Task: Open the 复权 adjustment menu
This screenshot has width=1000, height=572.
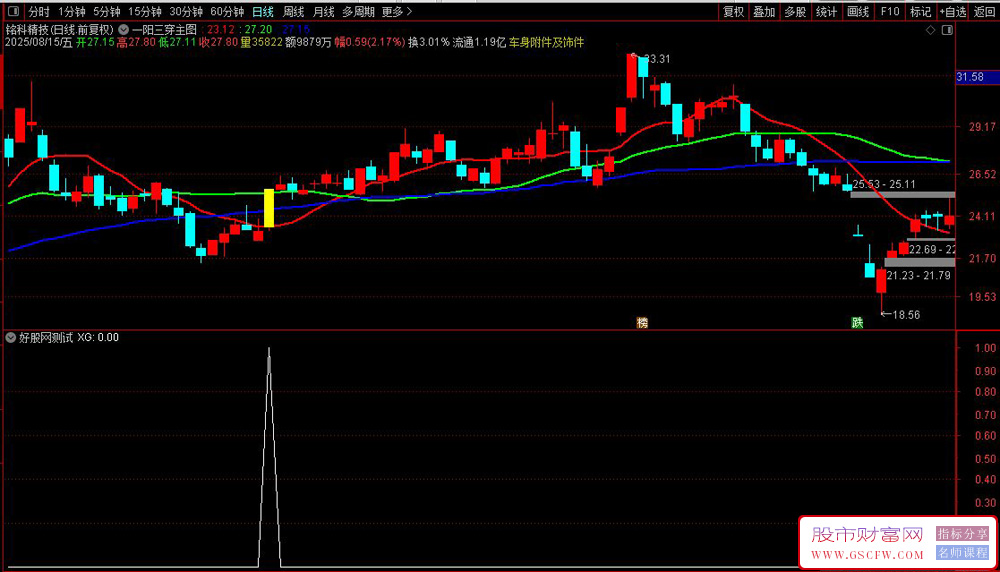Action: click(733, 11)
